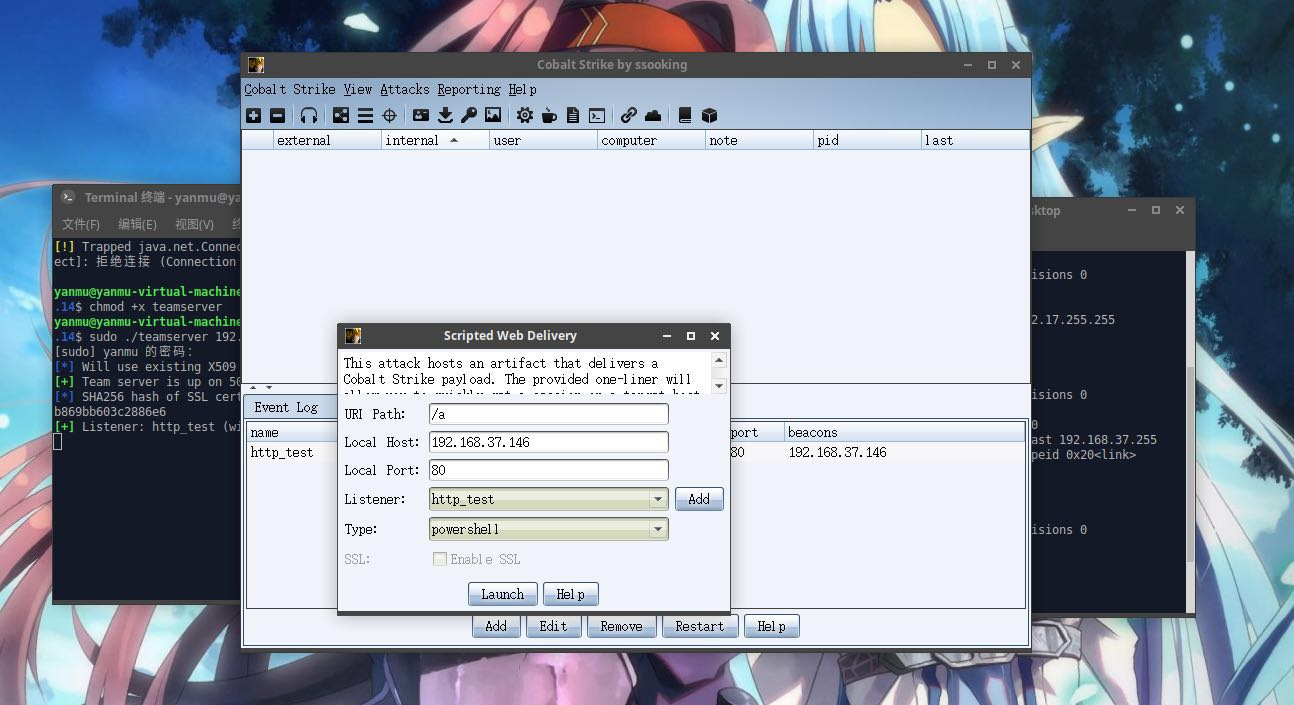Click the note column header
The height and width of the screenshot is (705, 1294).
tap(759, 141)
